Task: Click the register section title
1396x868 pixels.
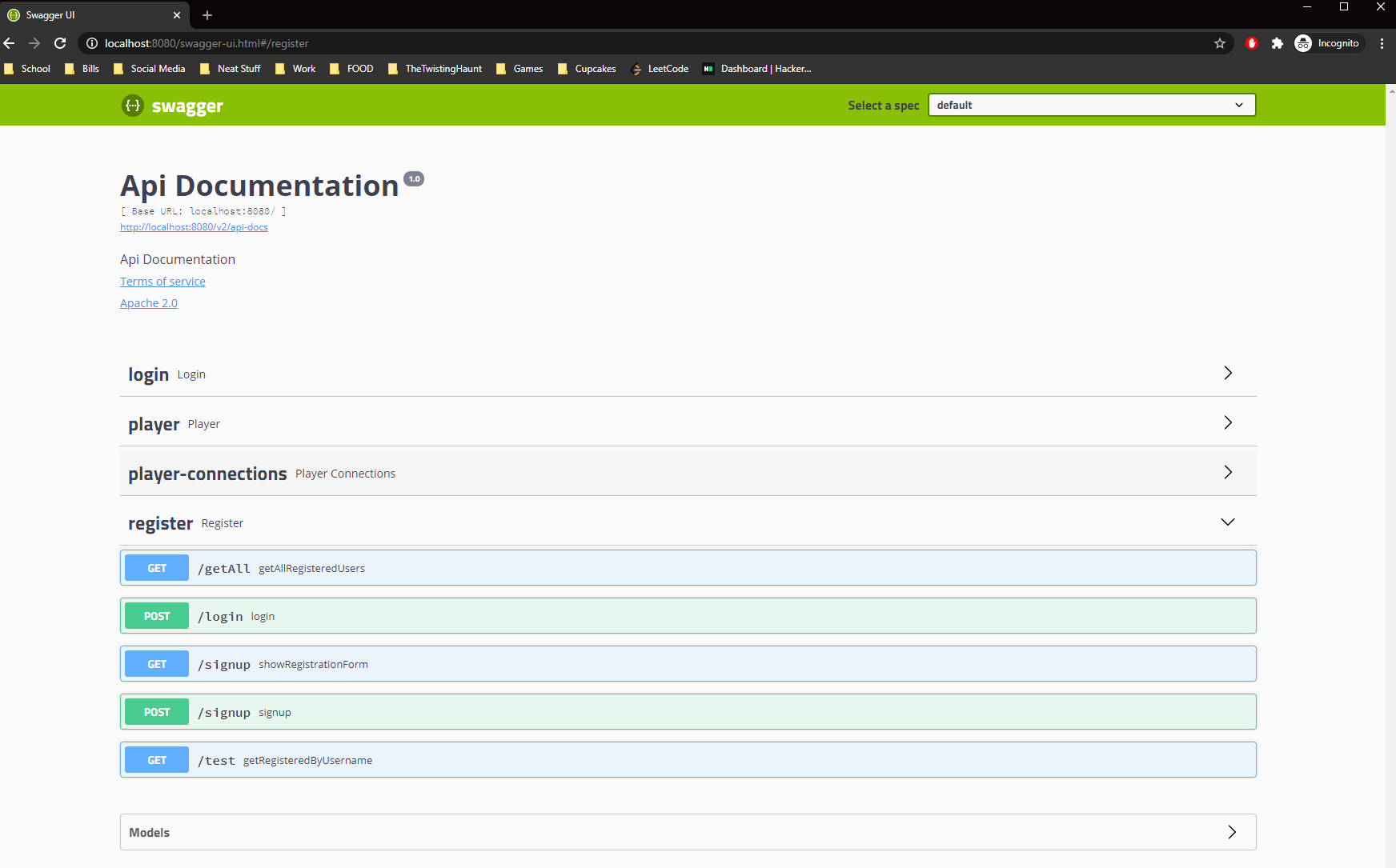Action: (x=161, y=523)
